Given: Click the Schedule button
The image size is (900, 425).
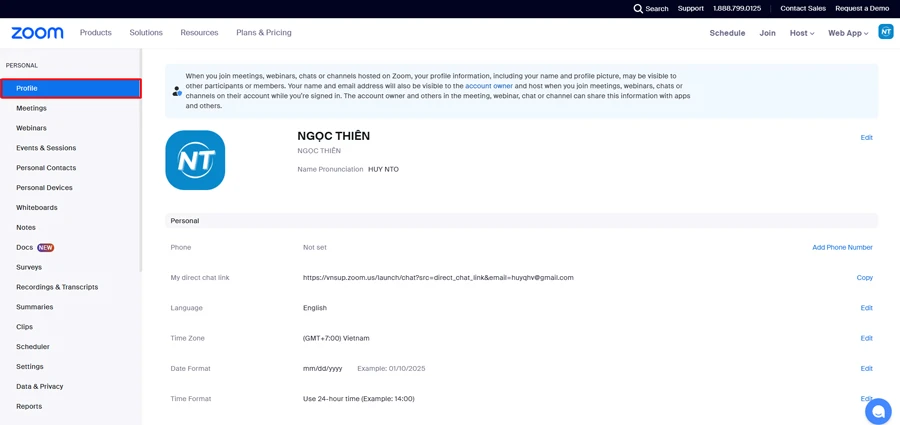Looking at the screenshot, I should (x=727, y=33).
